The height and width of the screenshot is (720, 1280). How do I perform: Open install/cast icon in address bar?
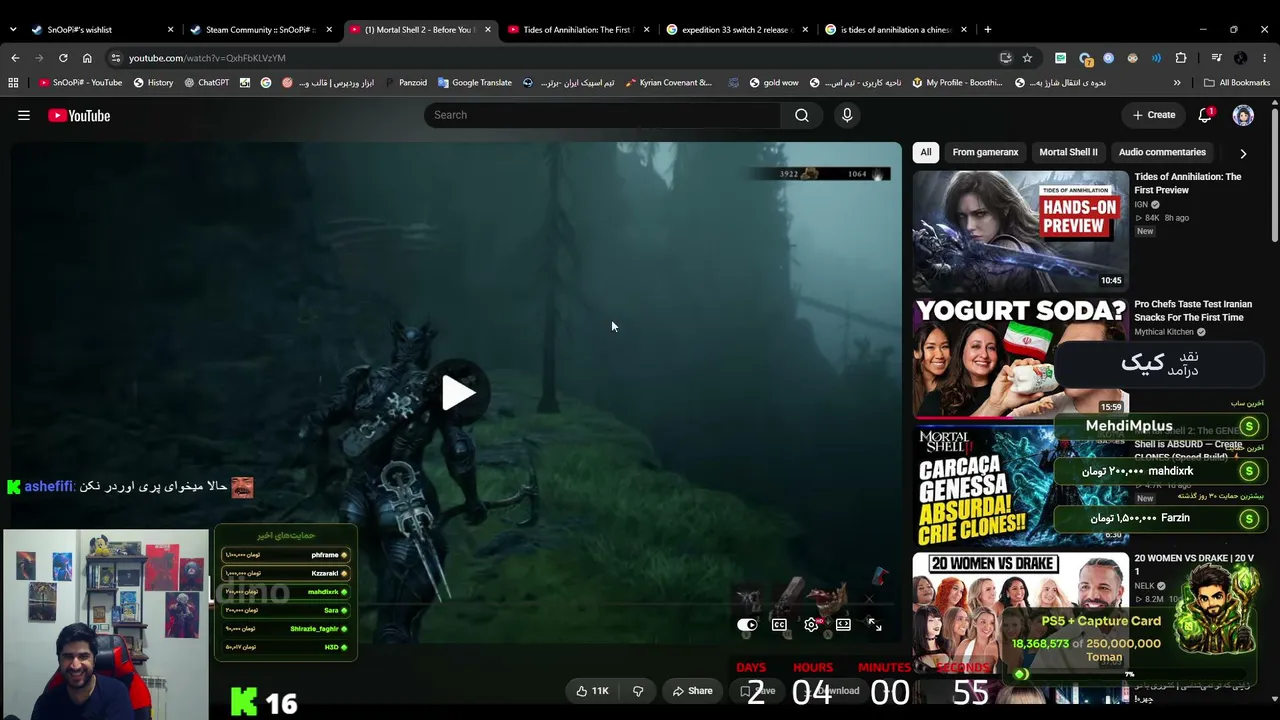pyautogui.click(x=1006, y=58)
